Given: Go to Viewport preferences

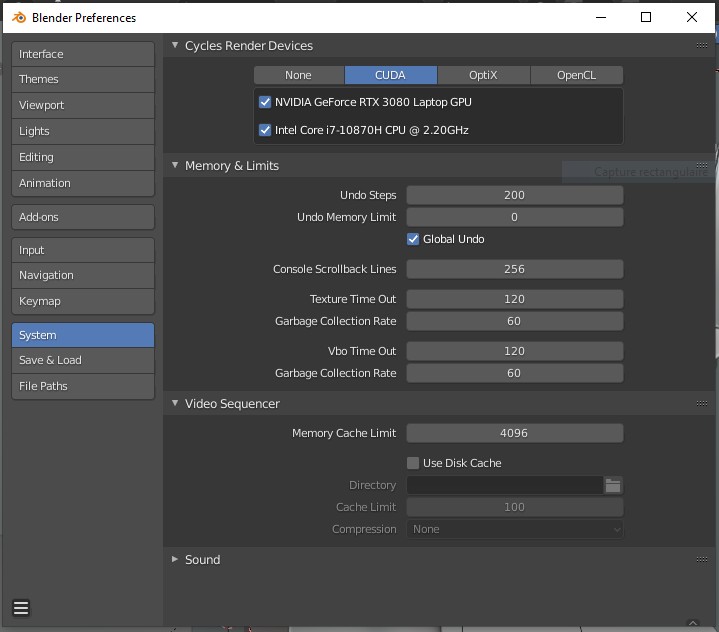Looking at the screenshot, I should [83, 105].
